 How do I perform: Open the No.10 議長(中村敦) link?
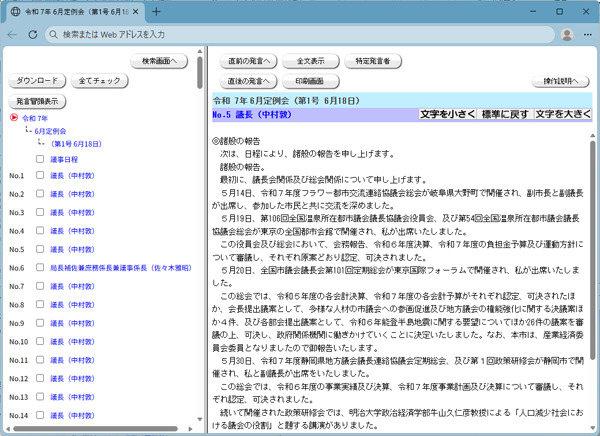tap(72, 341)
